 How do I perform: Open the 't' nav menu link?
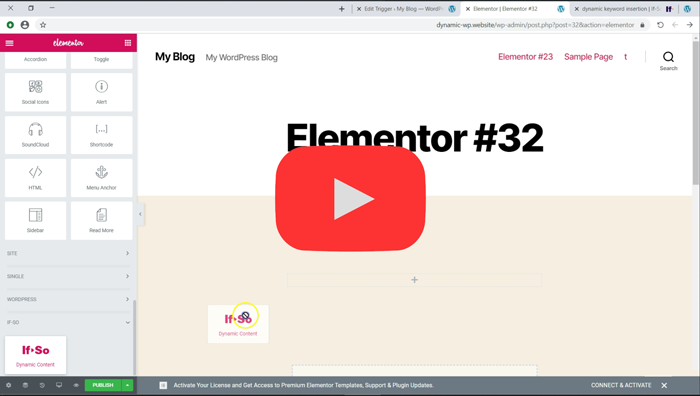(x=625, y=57)
